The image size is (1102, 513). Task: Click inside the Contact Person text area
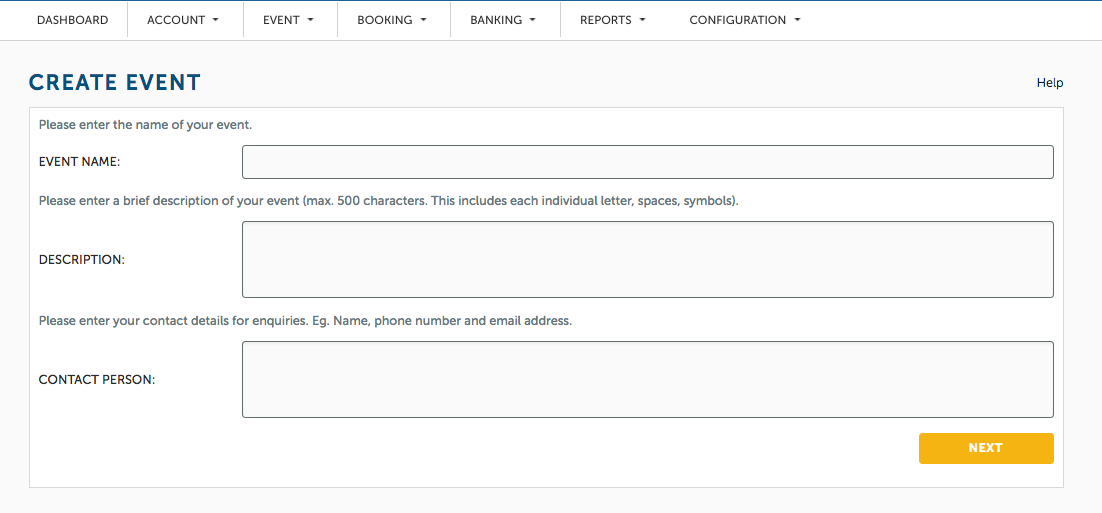pyautogui.click(x=647, y=379)
